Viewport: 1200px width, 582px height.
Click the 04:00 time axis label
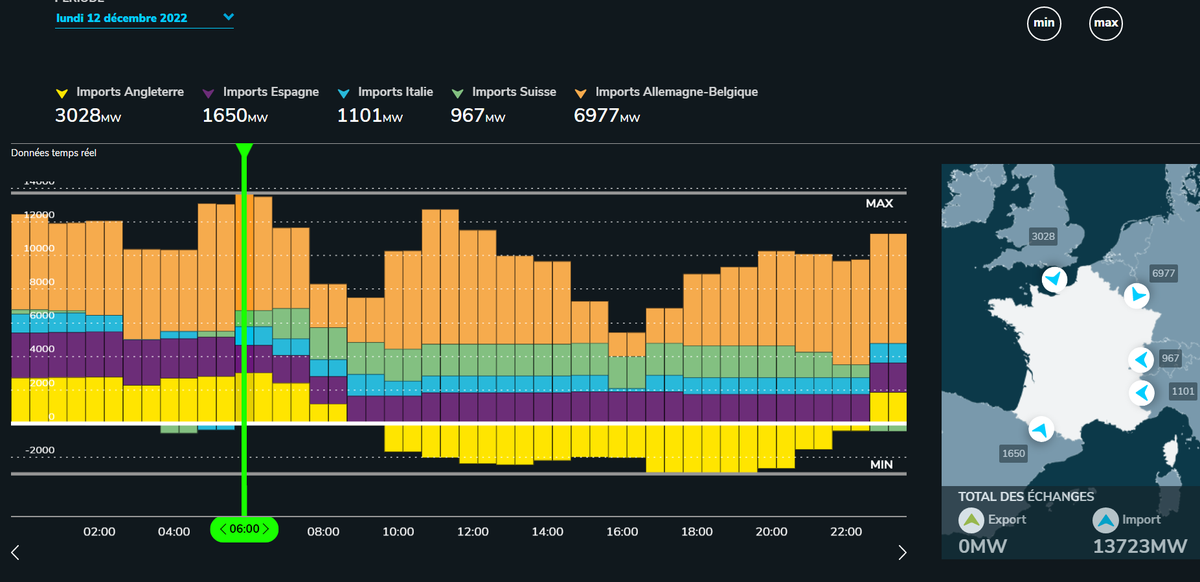click(x=174, y=531)
